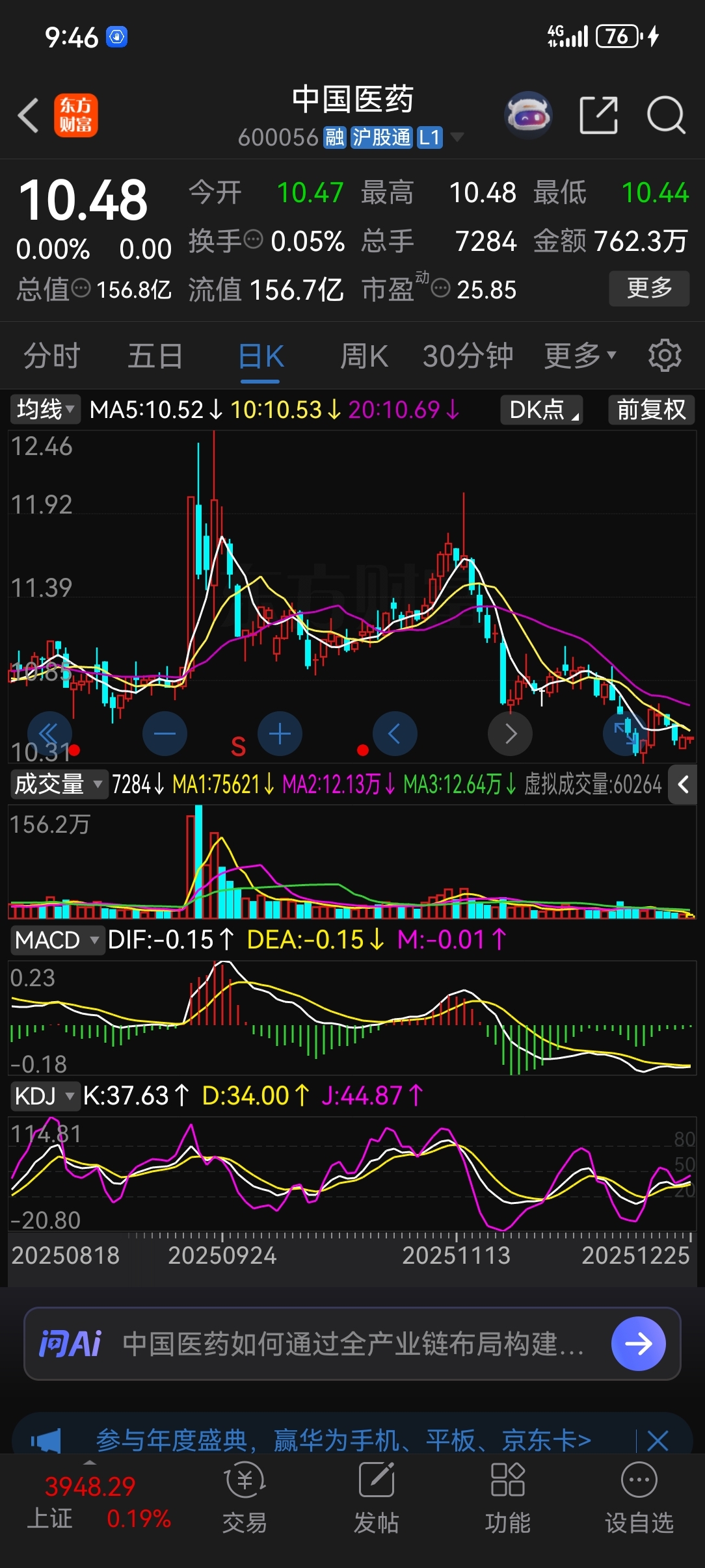Switch to 五日 tab
705x1568 pixels.
pyautogui.click(x=155, y=356)
